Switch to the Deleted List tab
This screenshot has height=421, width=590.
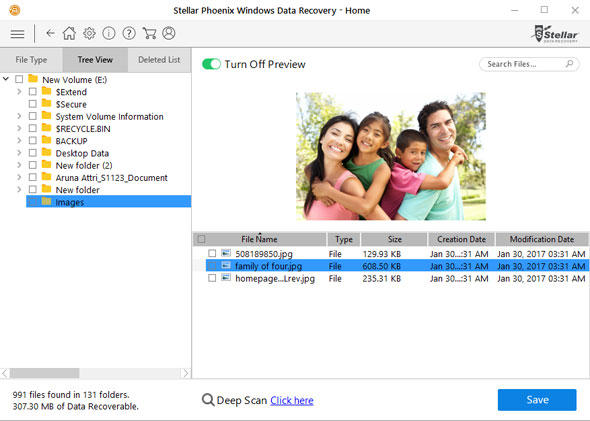point(159,60)
